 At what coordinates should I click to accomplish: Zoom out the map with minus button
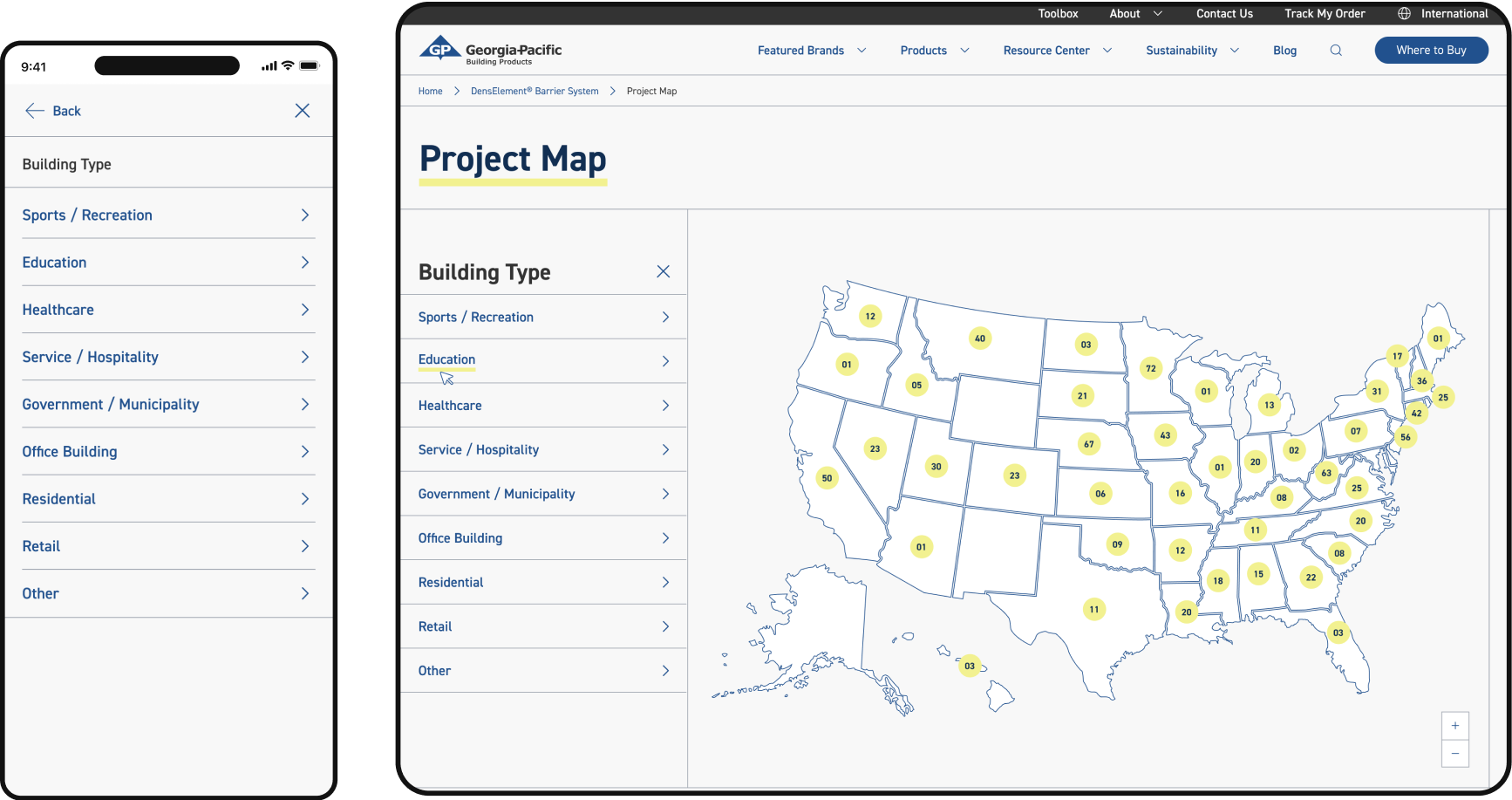[1455, 754]
